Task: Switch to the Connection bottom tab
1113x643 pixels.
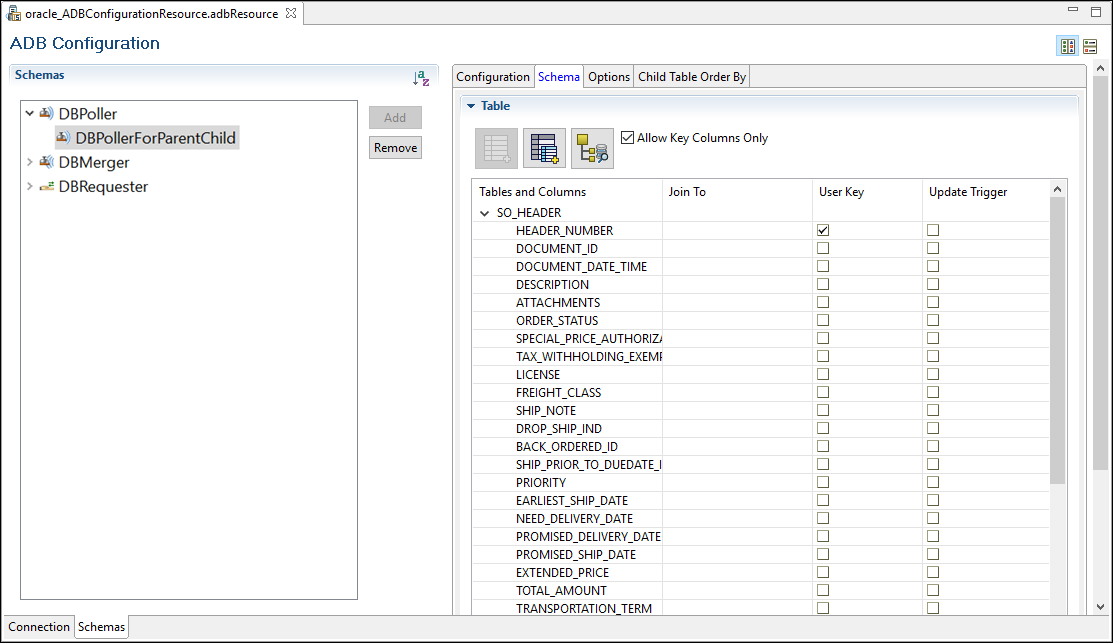Action: (39, 627)
